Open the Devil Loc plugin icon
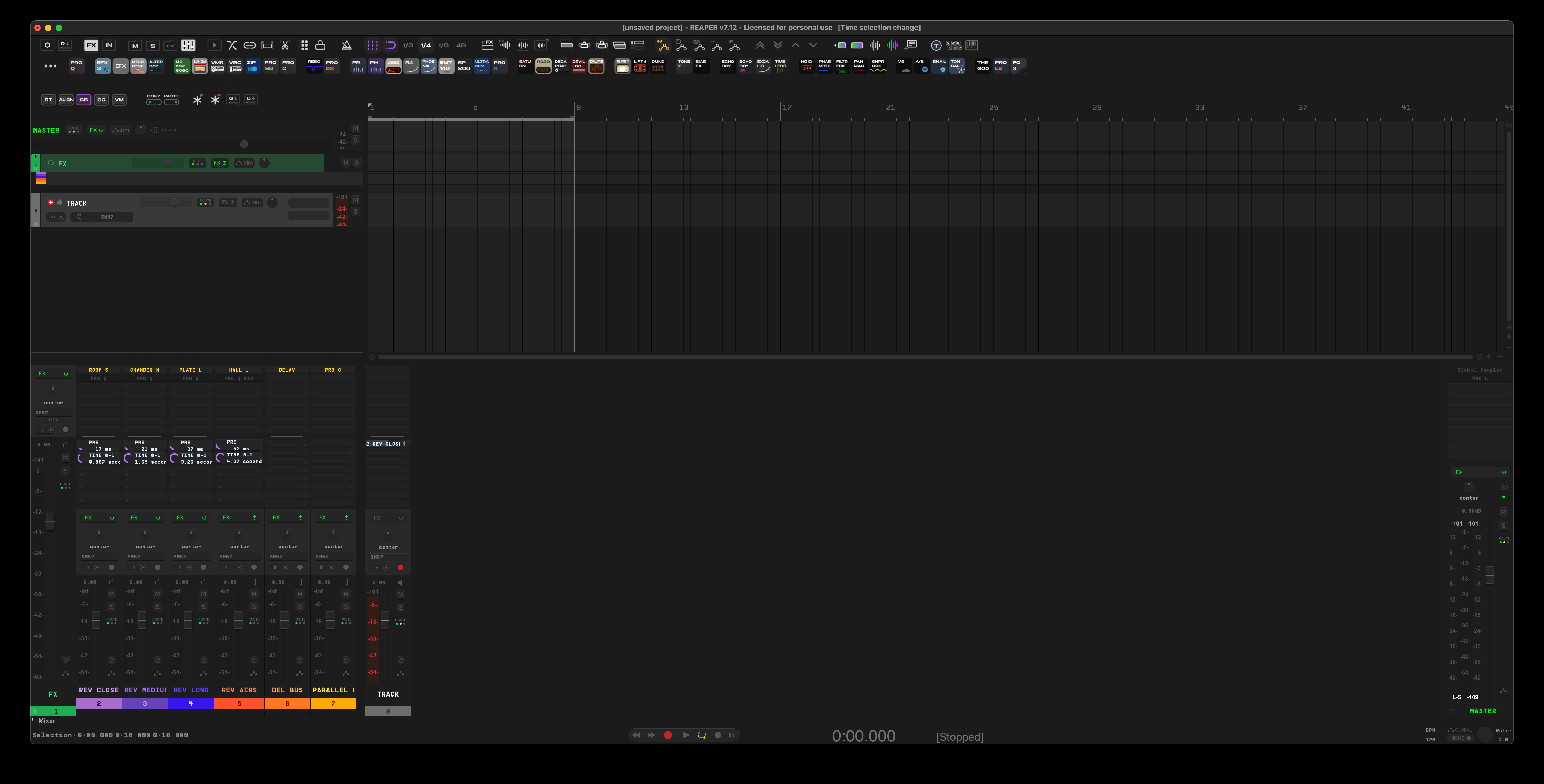Image resolution: width=1544 pixels, height=784 pixels. 579,66
